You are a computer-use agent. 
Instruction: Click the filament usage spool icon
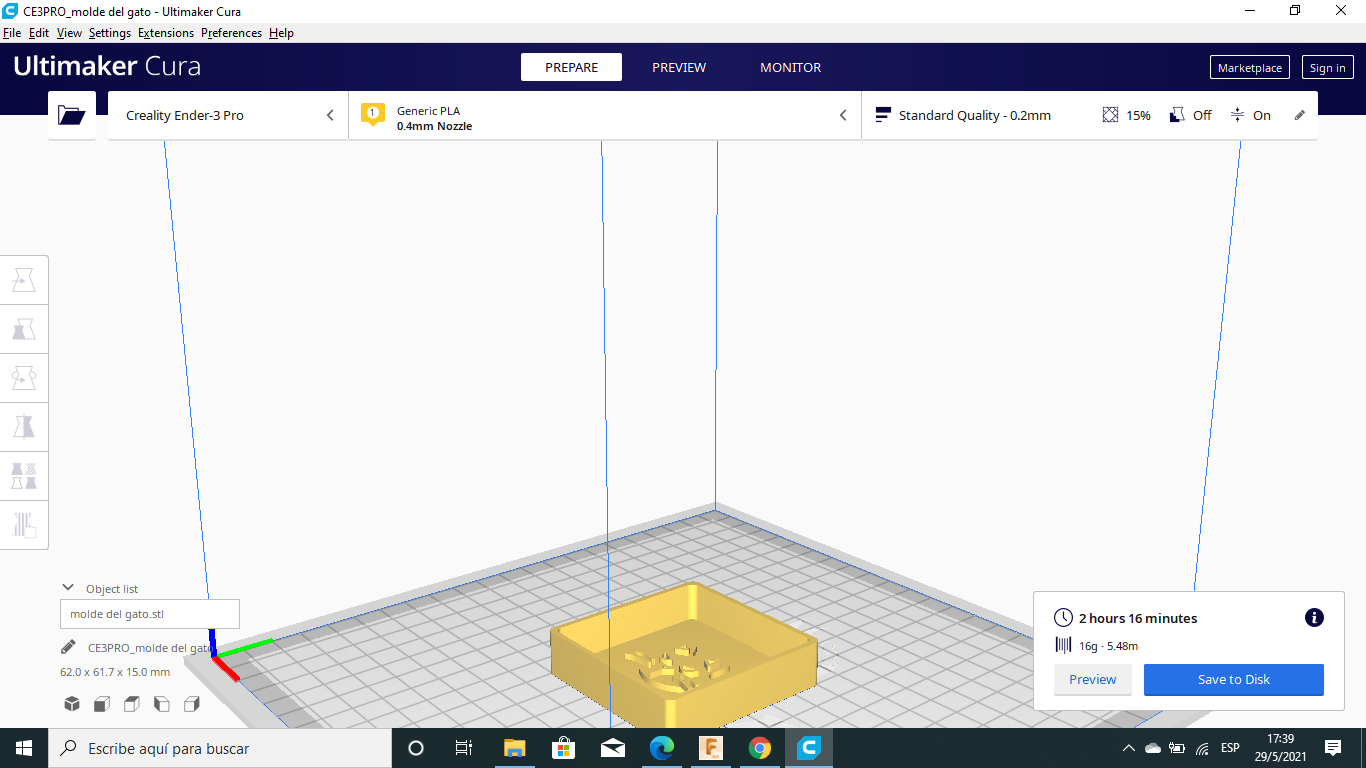[x=1063, y=646]
